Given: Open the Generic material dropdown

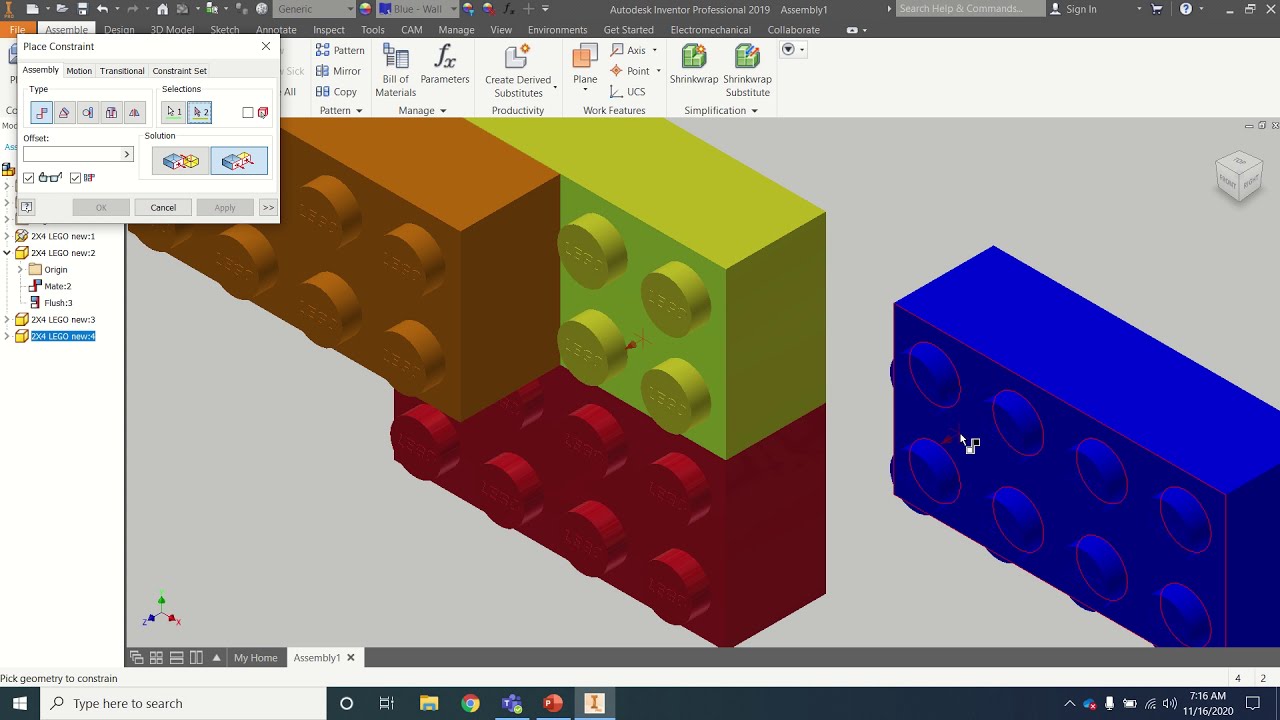Looking at the screenshot, I should [349, 9].
